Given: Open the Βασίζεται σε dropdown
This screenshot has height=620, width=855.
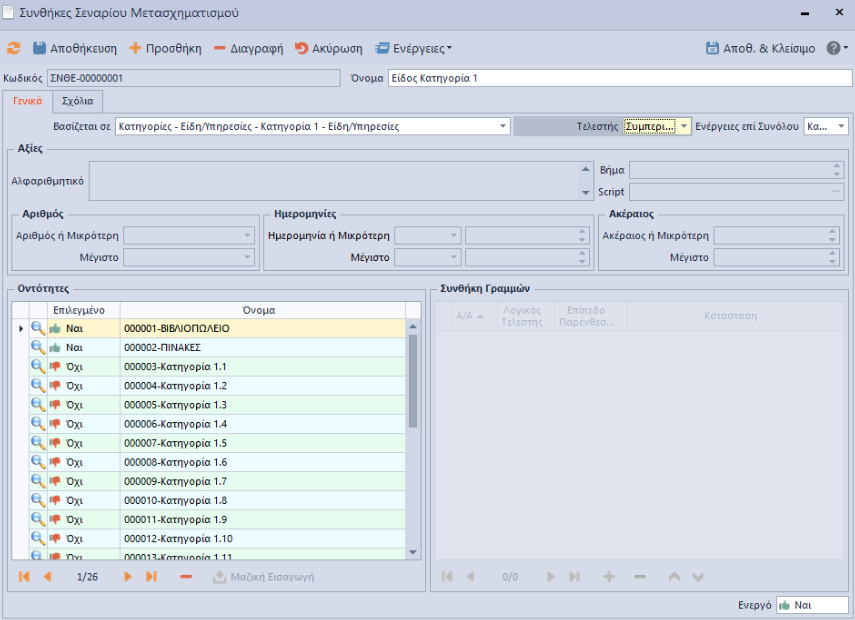Looking at the screenshot, I should (503, 127).
